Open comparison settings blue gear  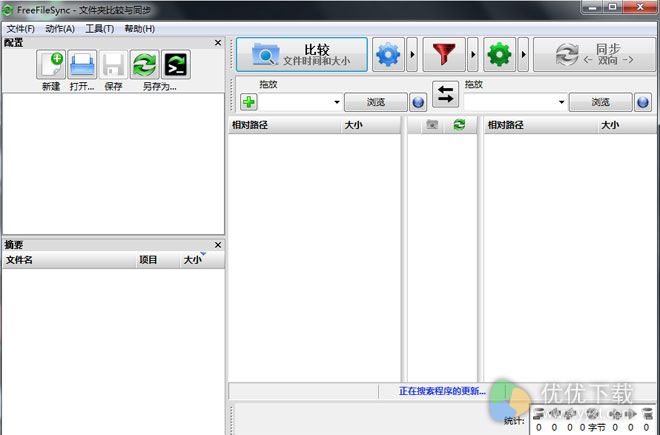pos(388,54)
